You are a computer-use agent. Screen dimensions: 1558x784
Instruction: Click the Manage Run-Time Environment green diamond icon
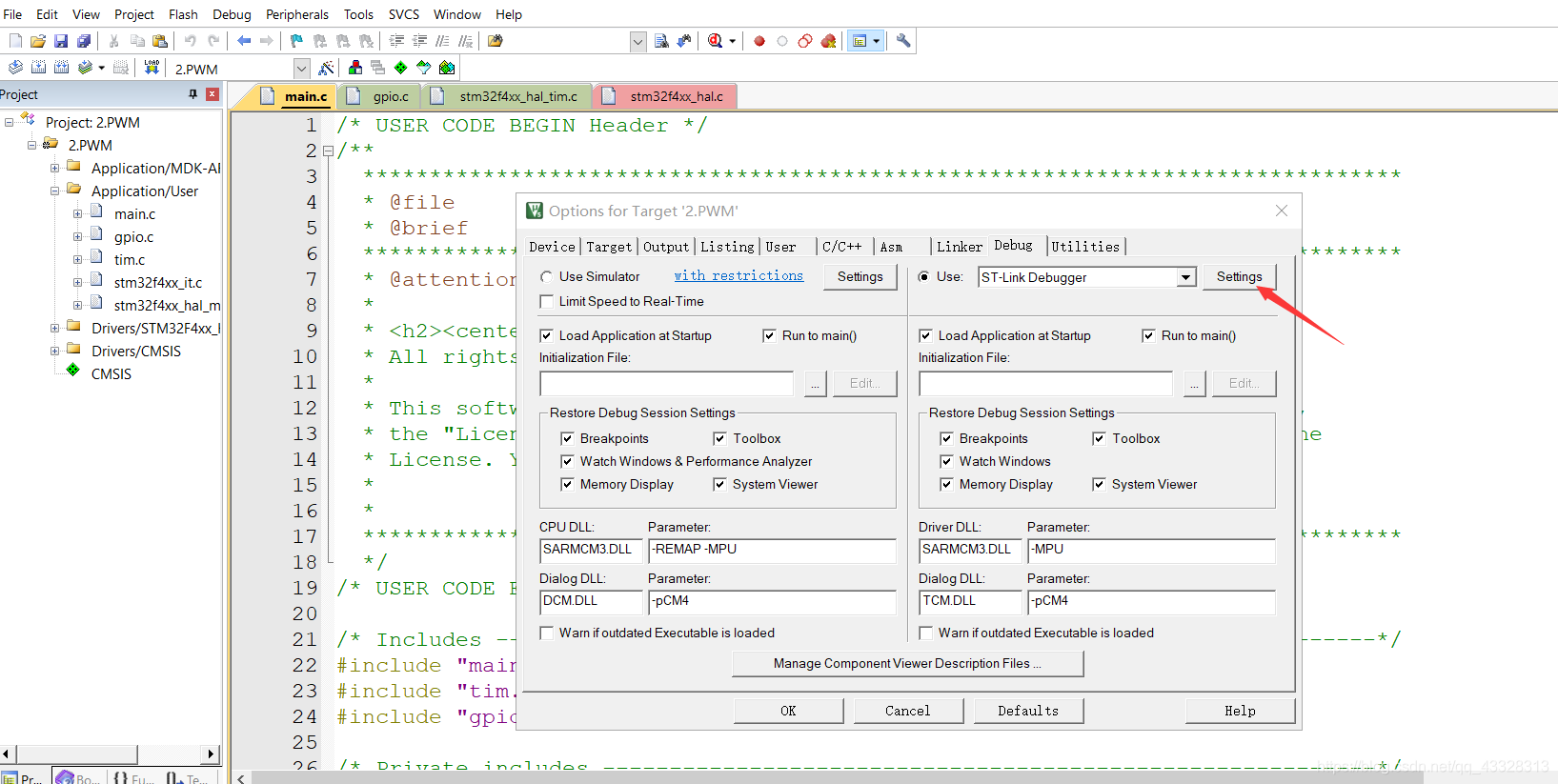(x=400, y=68)
